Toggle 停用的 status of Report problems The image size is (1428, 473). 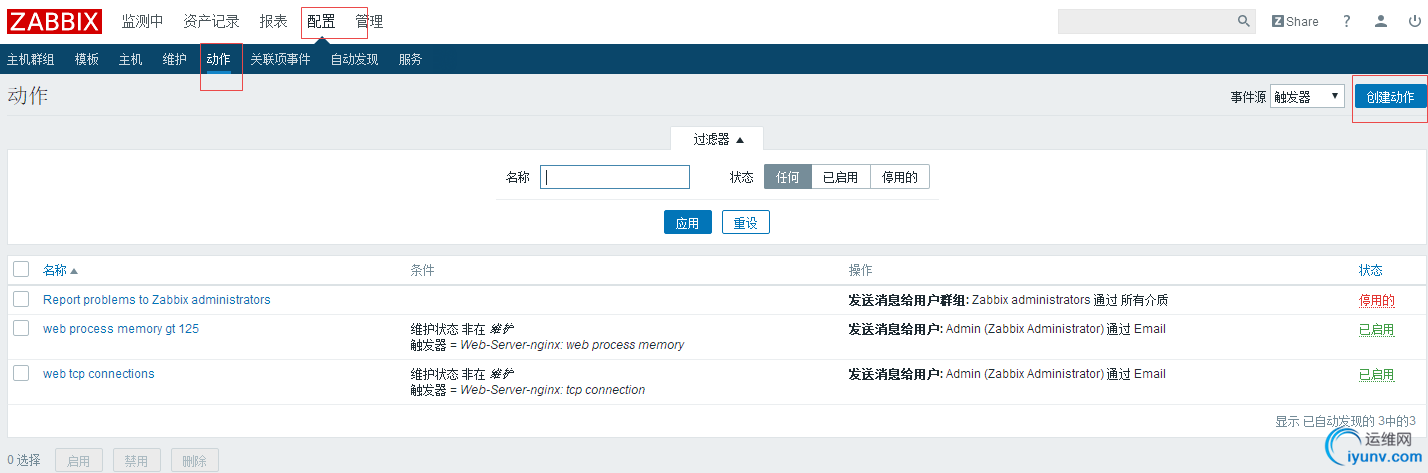[x=1376, y=300]
